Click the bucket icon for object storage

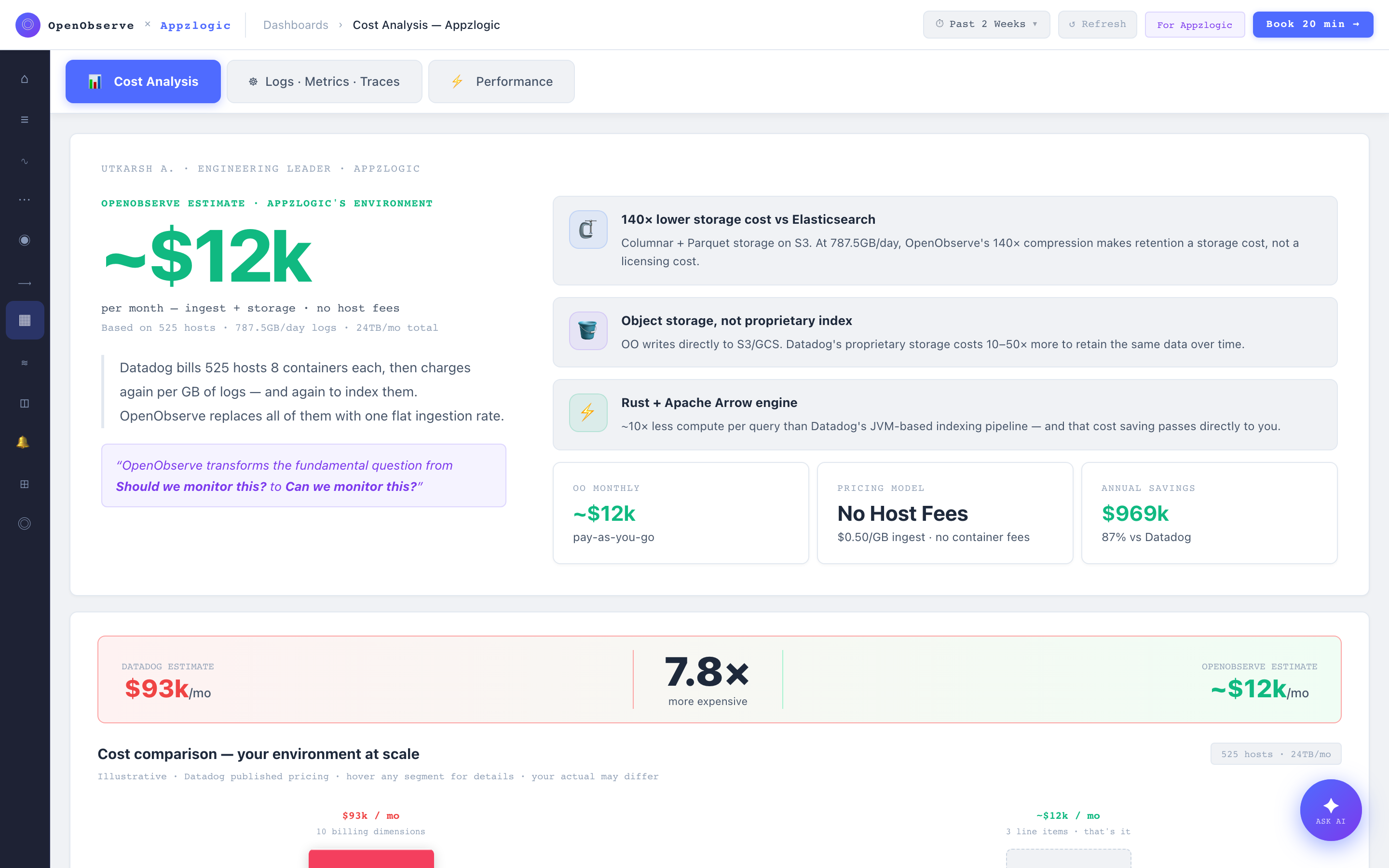pos(588,330)
